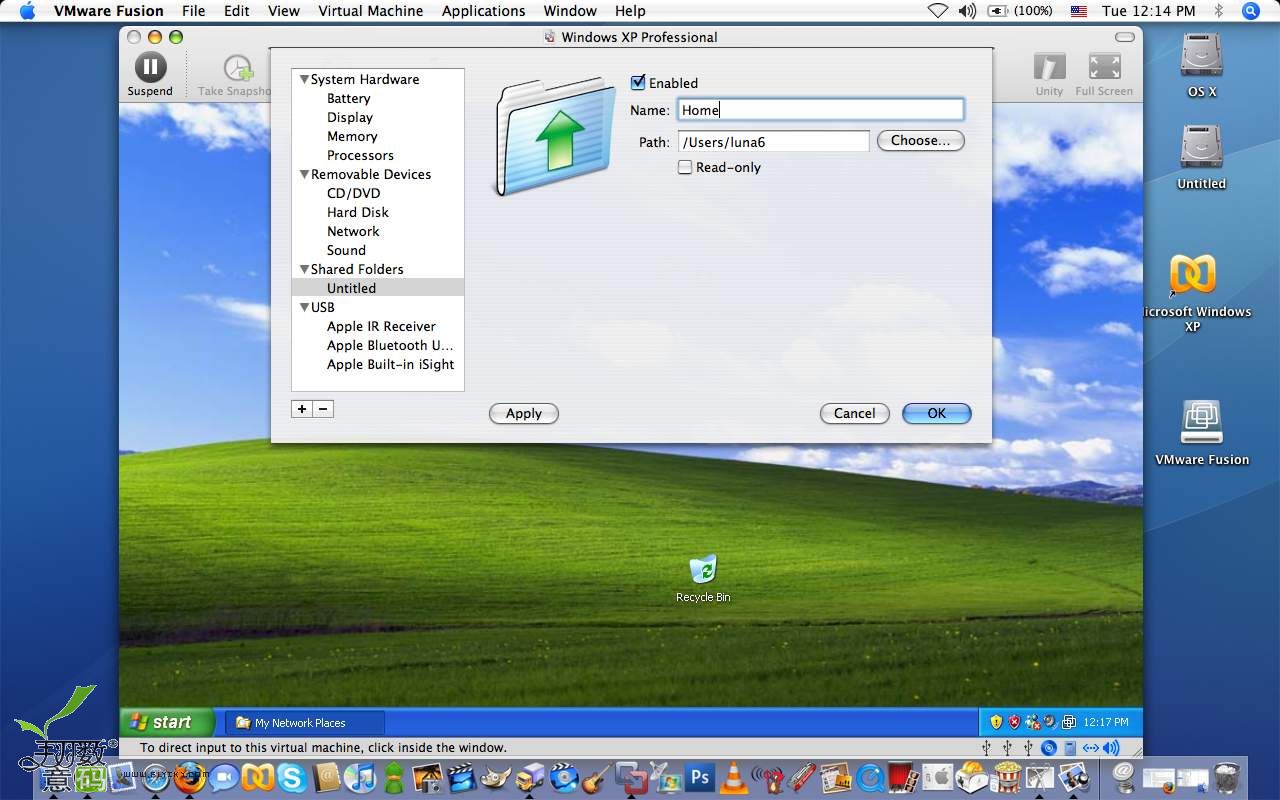Select Battery in settings list
The height and width of the screenshot is (800, 1280).
(x=348, y=98)
